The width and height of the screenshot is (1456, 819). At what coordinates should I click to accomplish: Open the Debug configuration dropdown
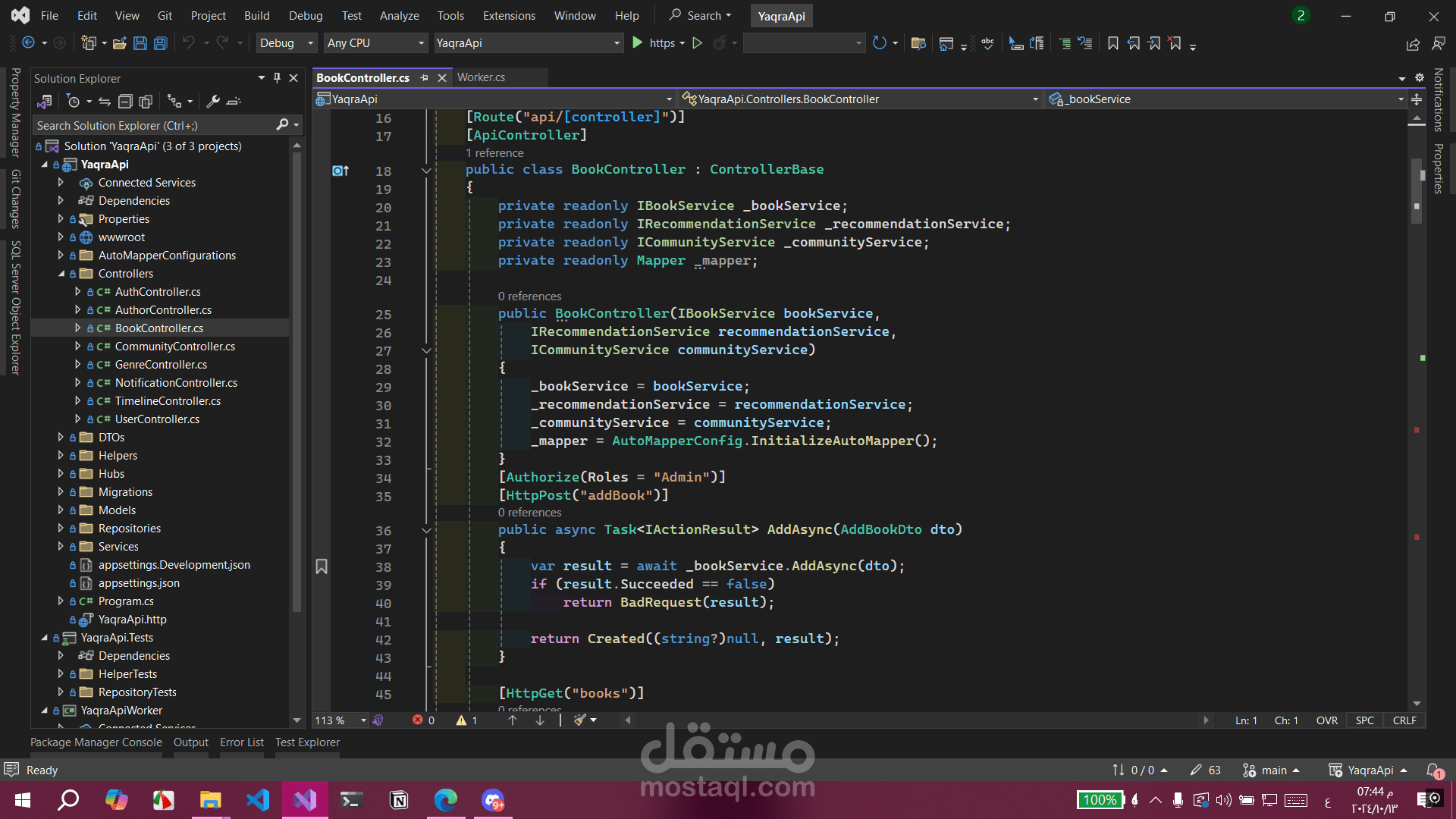[285, 43]
